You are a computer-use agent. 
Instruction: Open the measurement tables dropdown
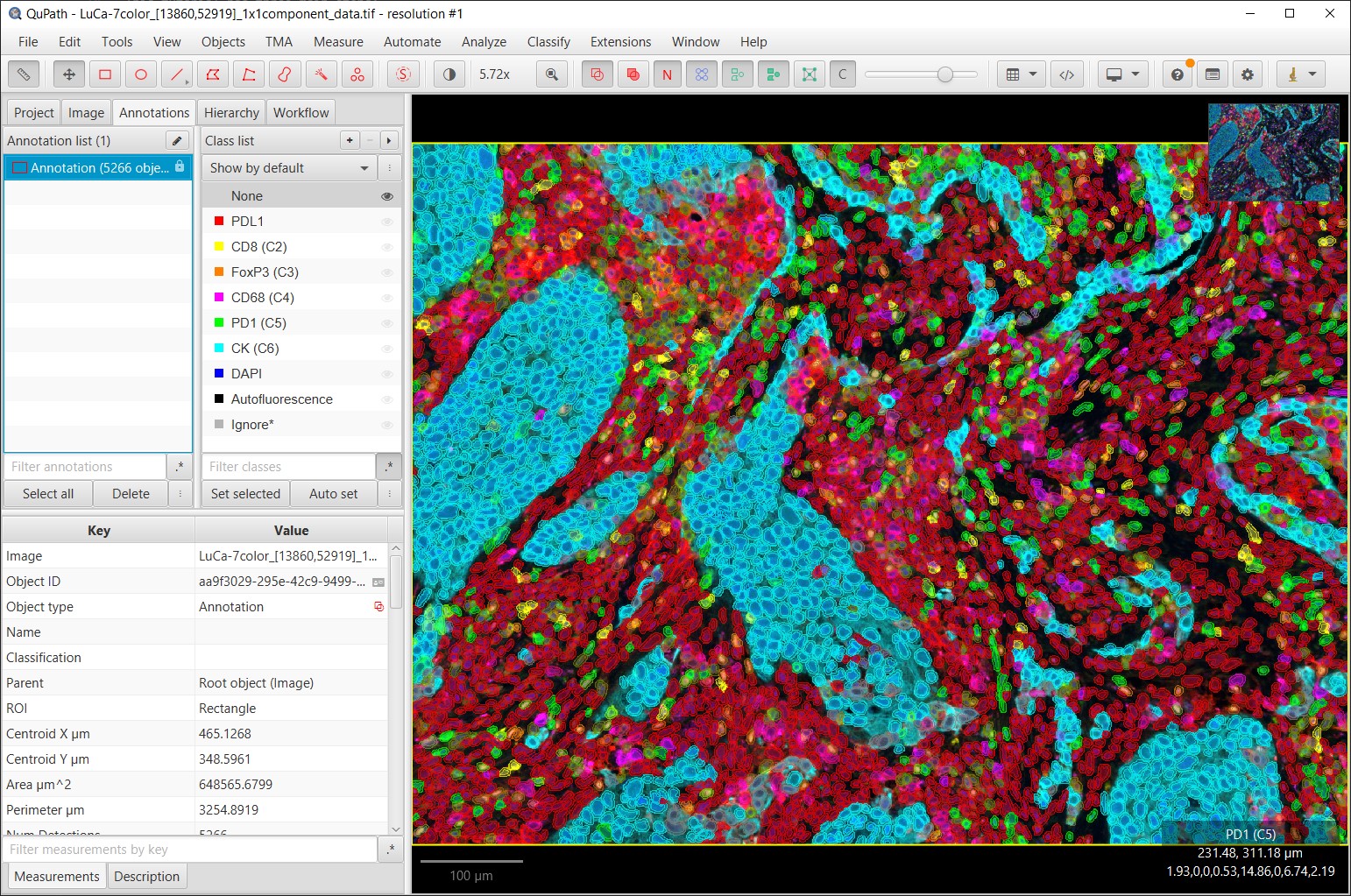point(1021,74)
